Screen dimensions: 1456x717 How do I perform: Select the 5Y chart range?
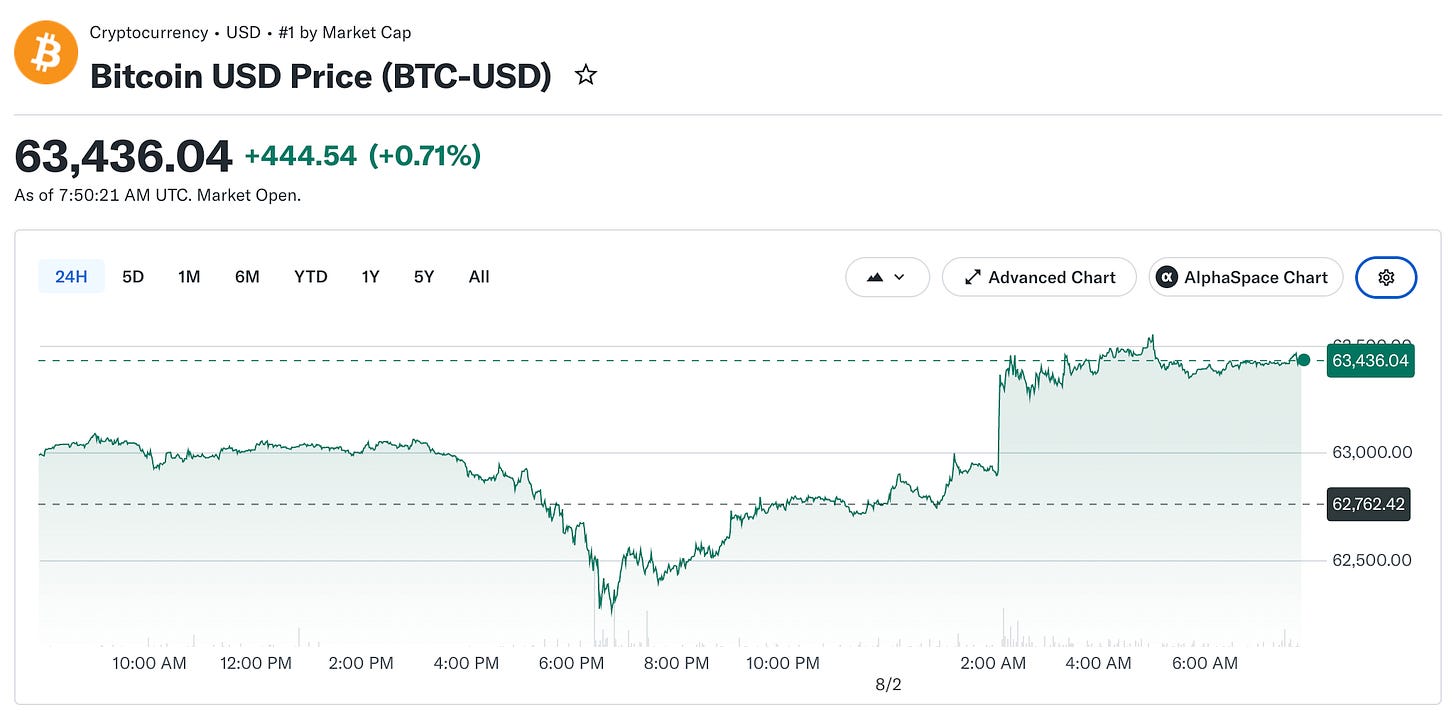pyautogui.click(x=424, y=277)
